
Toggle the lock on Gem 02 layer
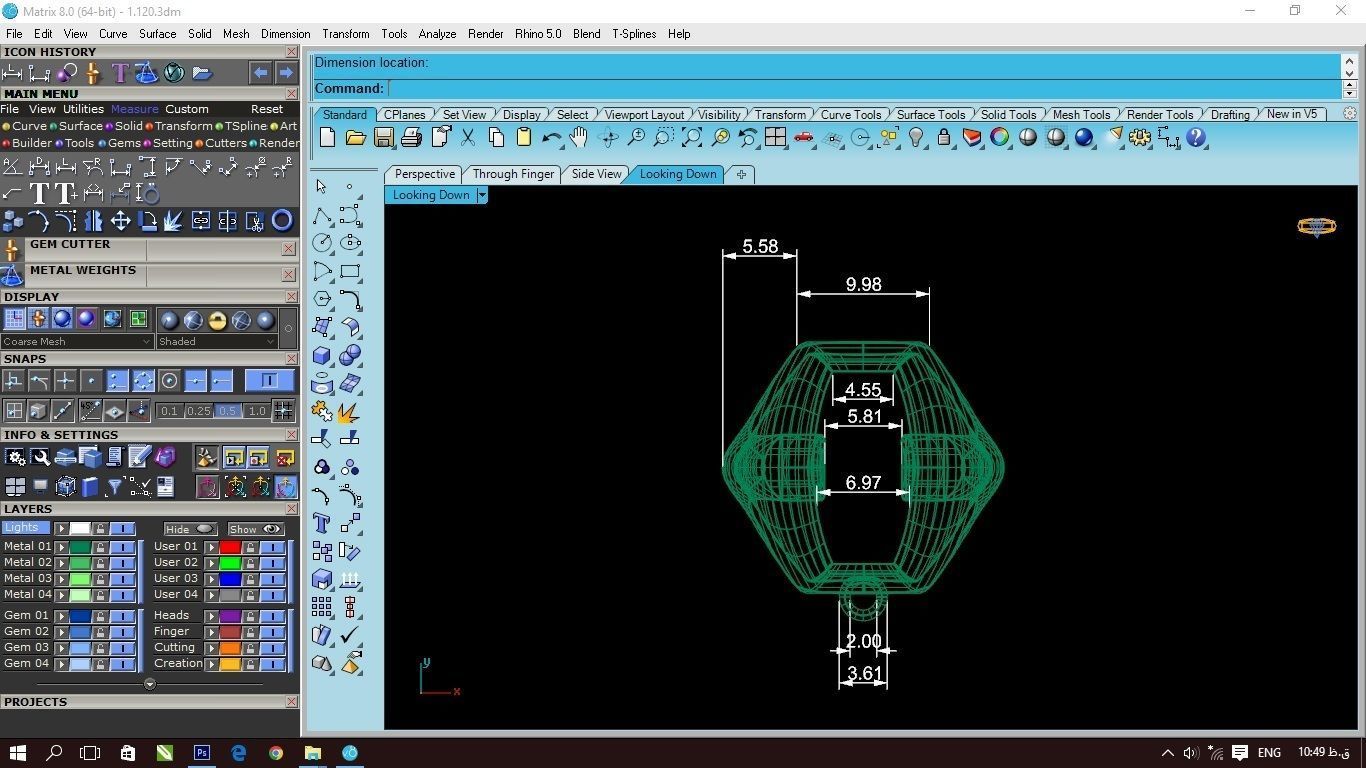100,632
